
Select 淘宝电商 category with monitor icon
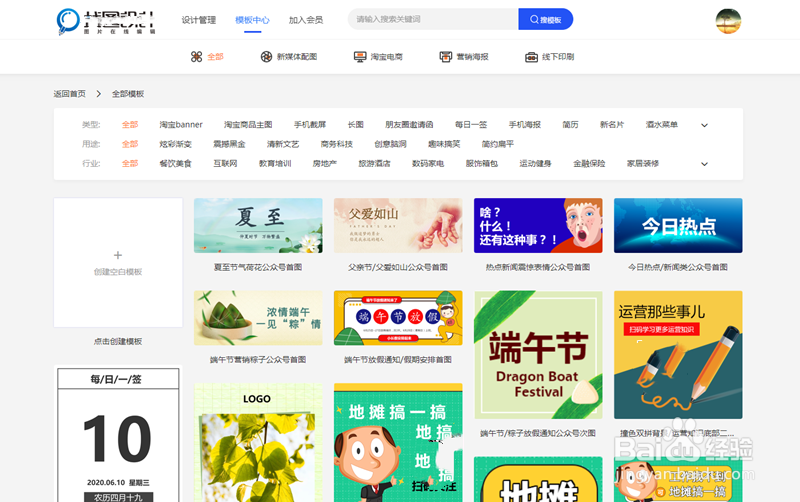[x=378, y=57]
